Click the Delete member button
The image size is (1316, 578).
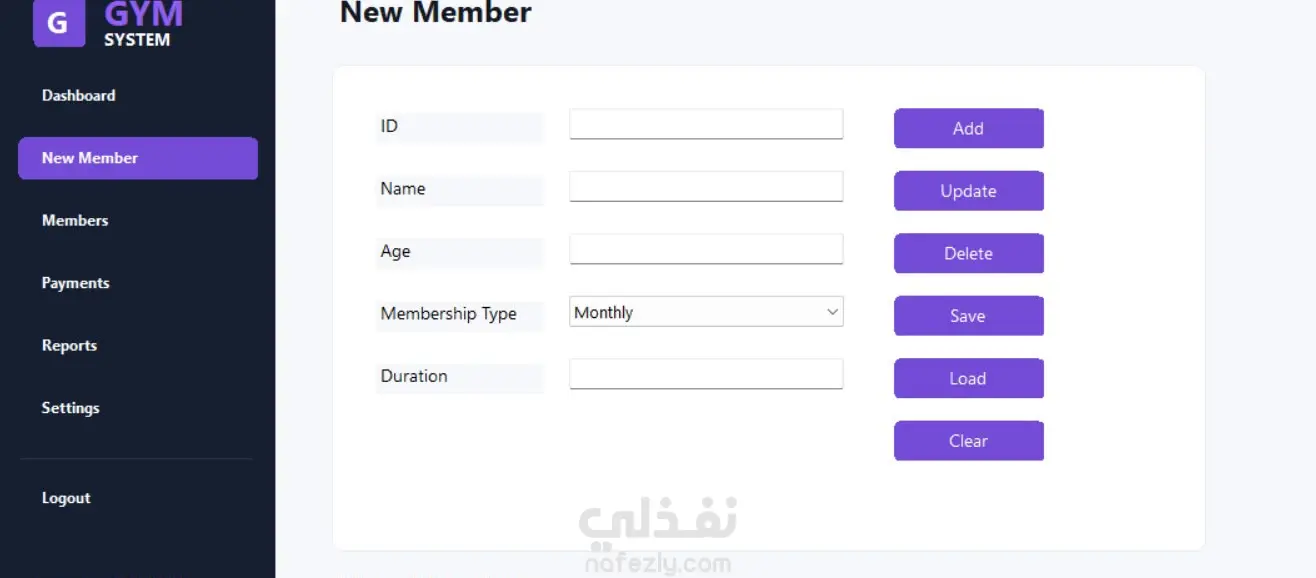point(968,253)
